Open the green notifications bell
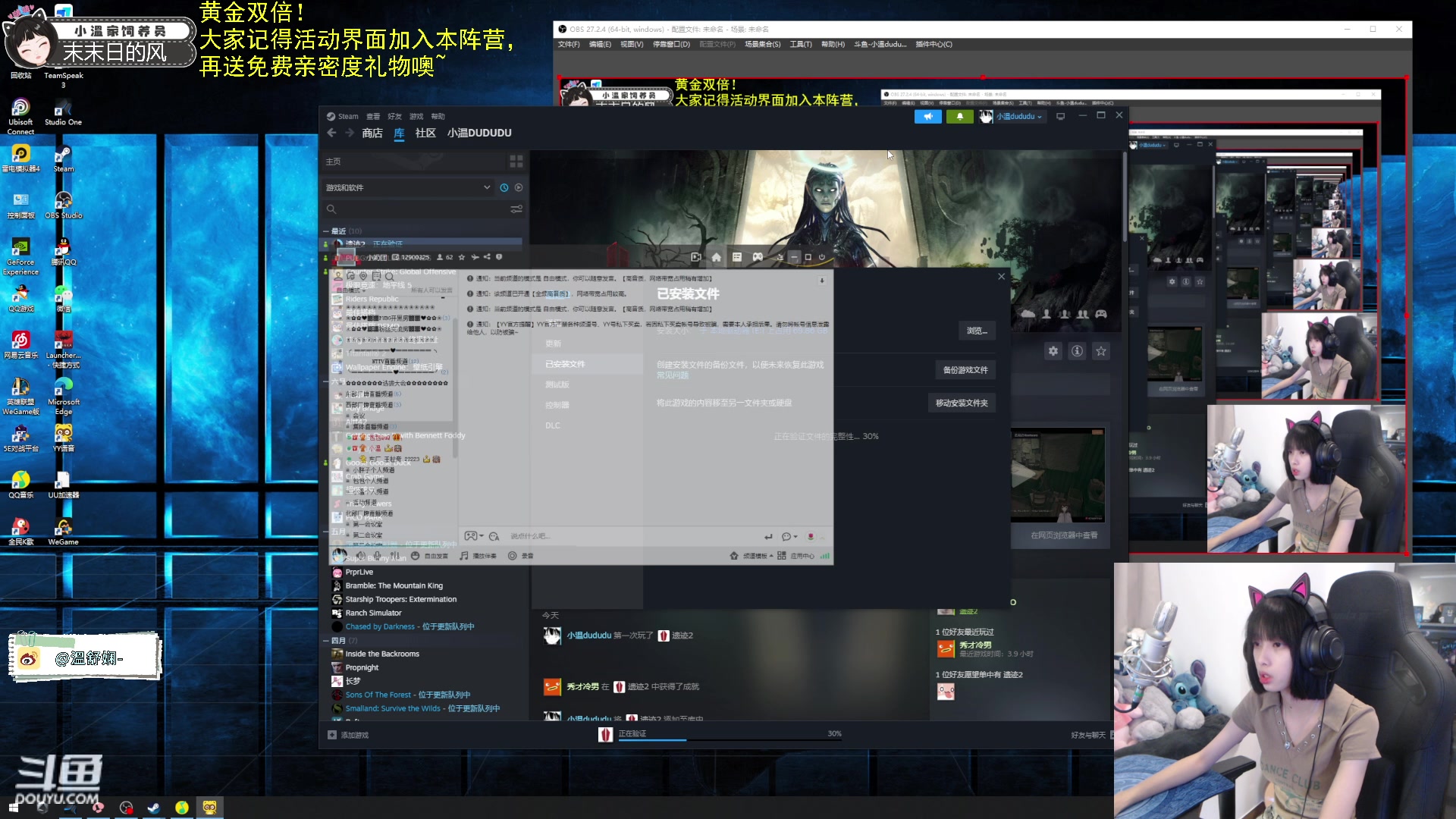The width and height of the screenshot is (1456, 819). click(x=959, y=117)
